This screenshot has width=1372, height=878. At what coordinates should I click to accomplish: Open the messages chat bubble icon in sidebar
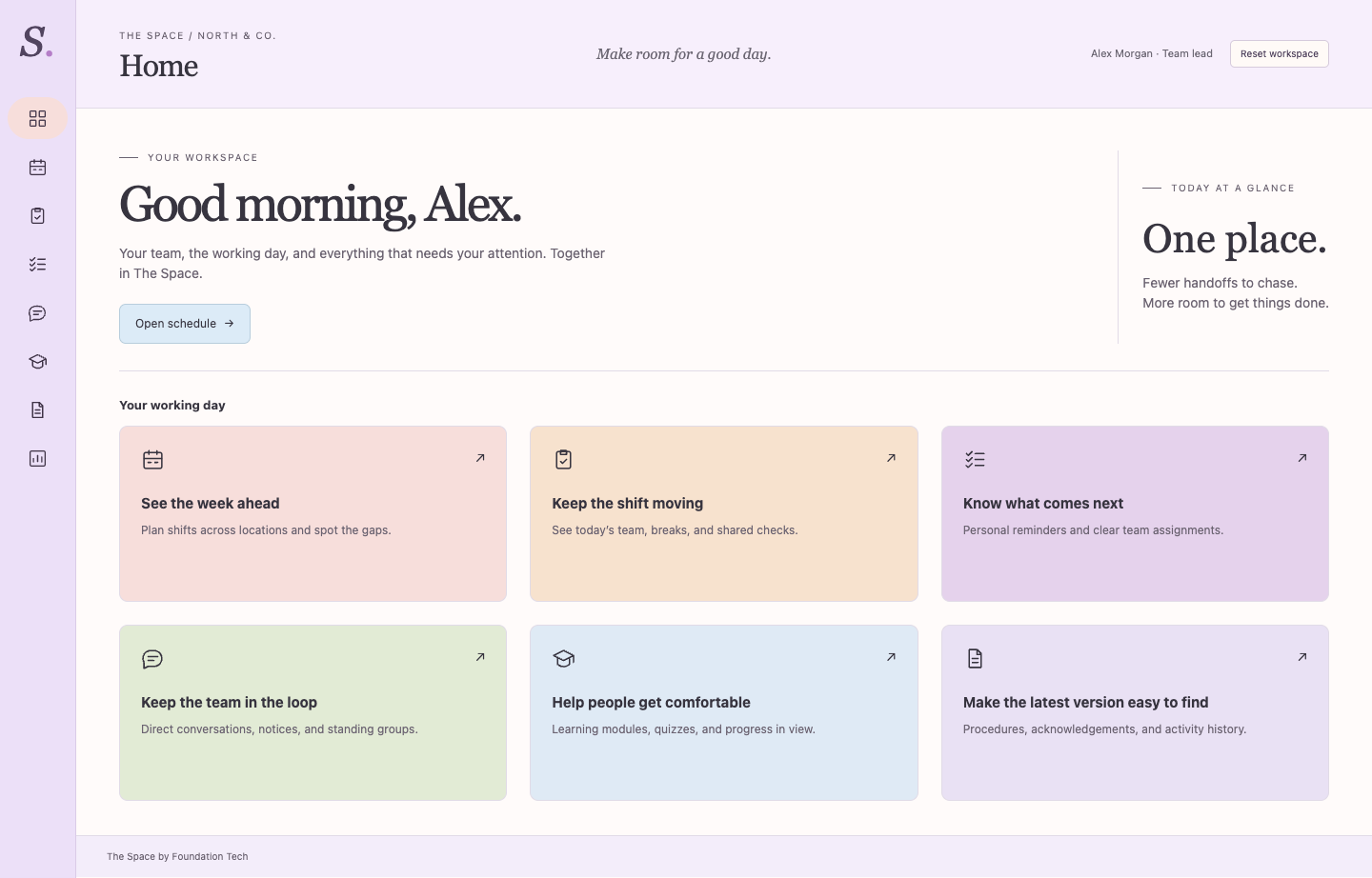[37, 312]
